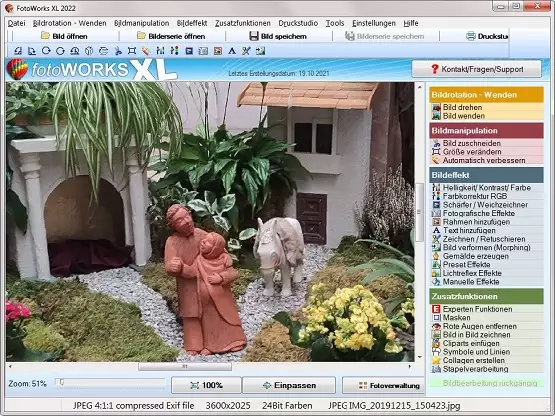Click the toolbar sharpen/blur blue square icon
The height and width of the screenshot is (416, 555).
click(189, 51)
